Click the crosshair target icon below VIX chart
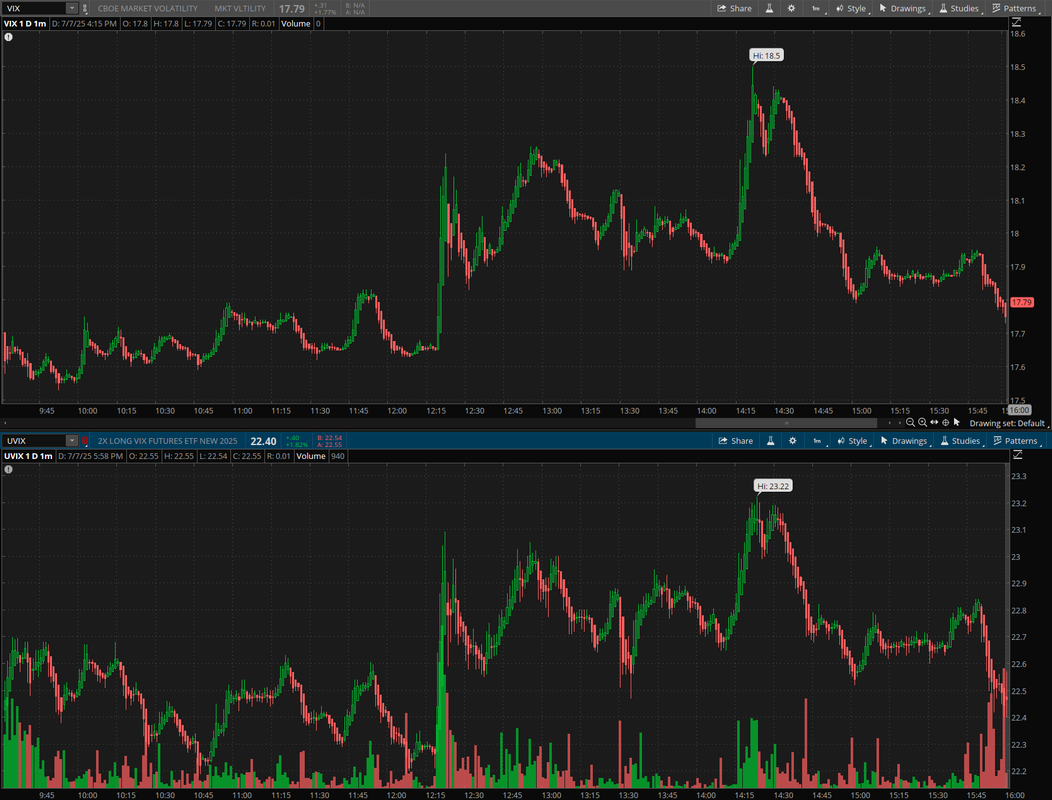 point(945,422)
